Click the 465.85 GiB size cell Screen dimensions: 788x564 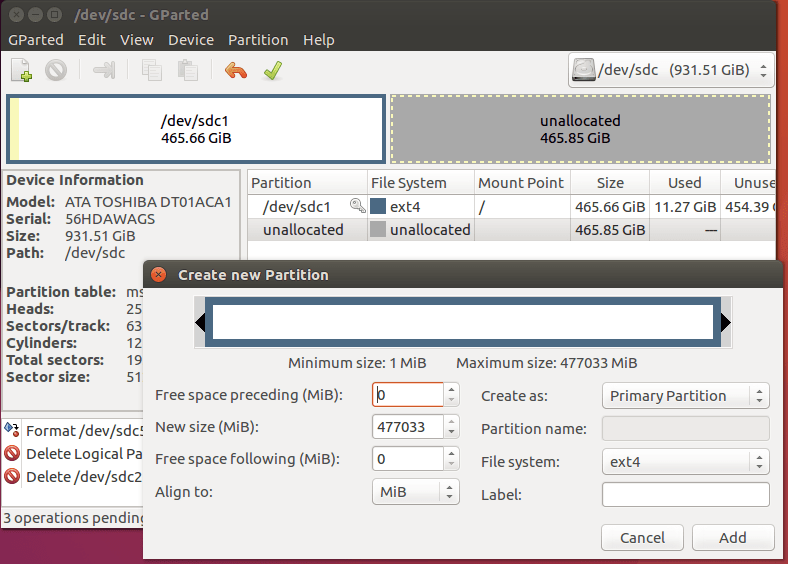click(x=610, y=230)
